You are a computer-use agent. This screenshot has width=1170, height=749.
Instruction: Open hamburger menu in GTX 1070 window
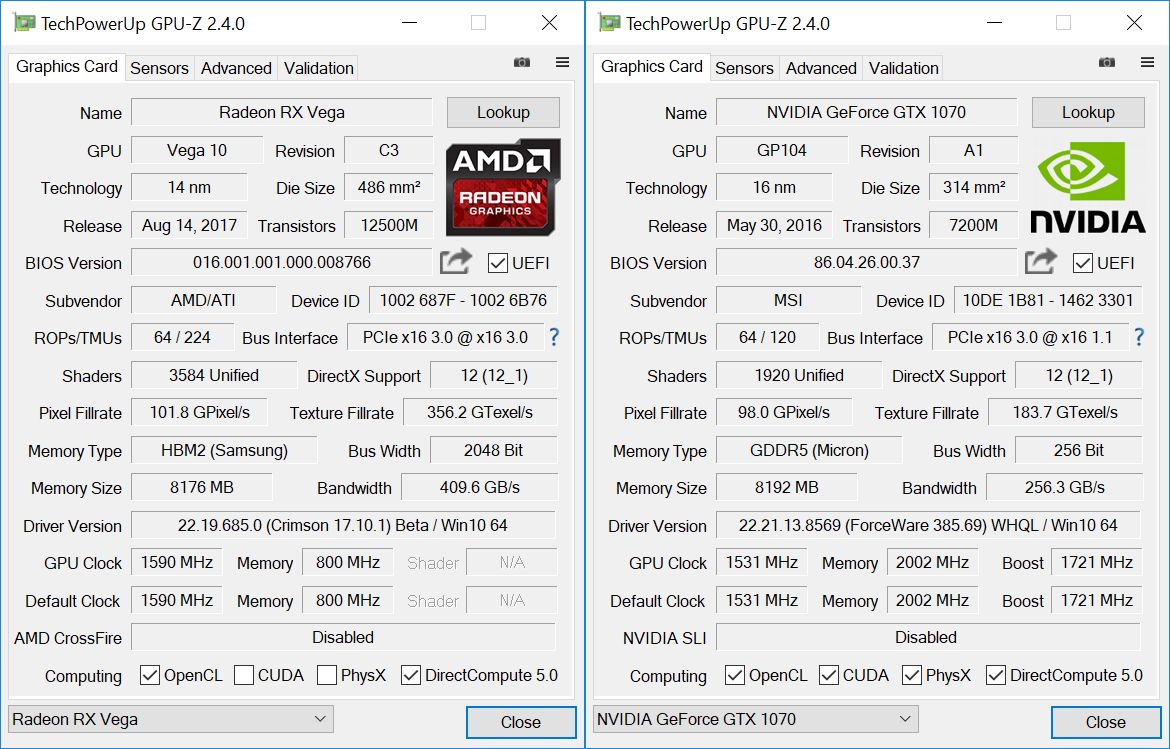pyautogui.click(x=1148, y=62)
